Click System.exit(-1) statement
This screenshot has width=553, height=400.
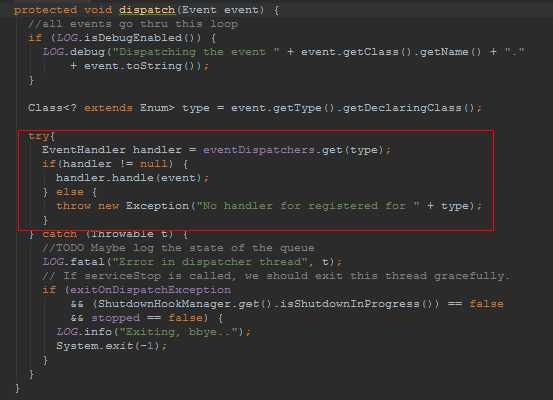click(111, 346)
